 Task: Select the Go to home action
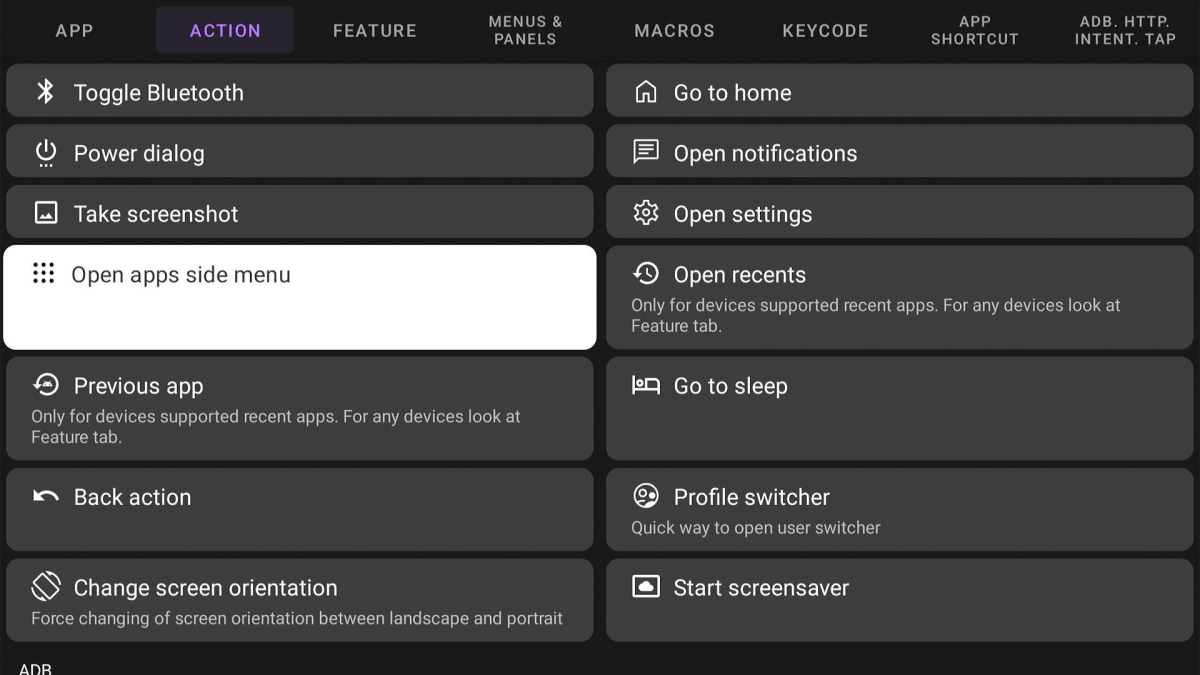(x=900, y=91)
